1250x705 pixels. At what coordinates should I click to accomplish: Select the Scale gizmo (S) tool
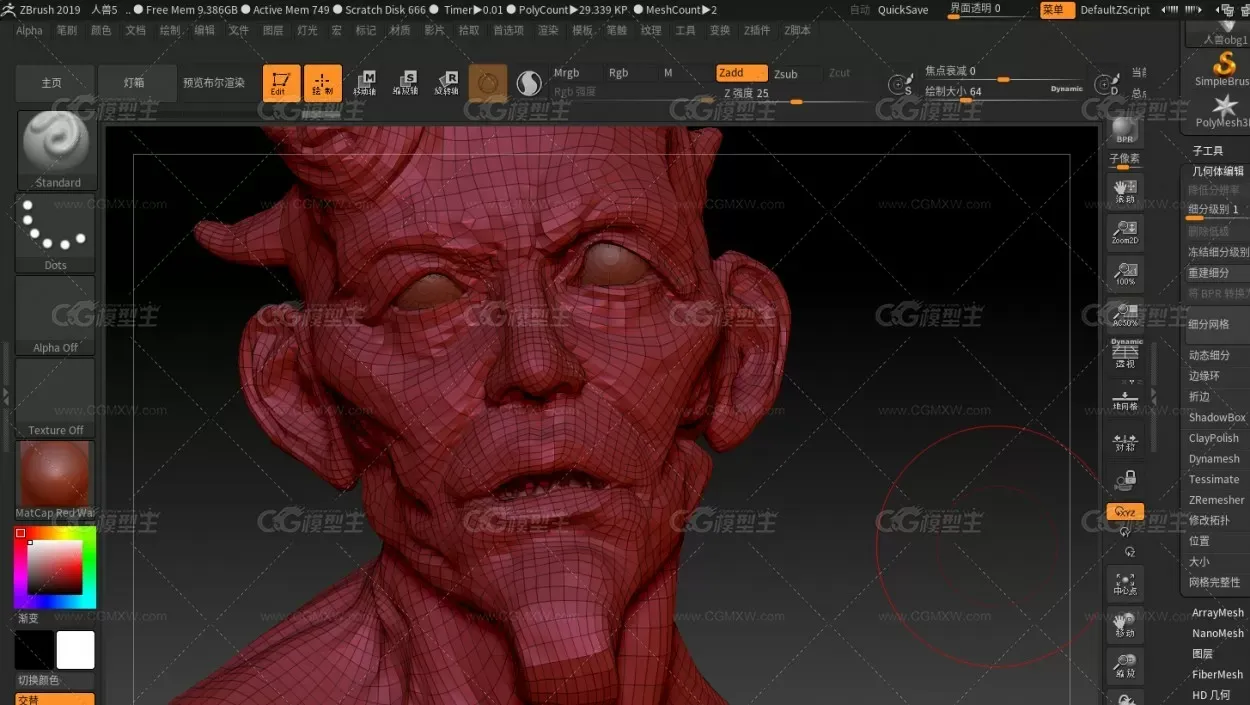[406, 83]
